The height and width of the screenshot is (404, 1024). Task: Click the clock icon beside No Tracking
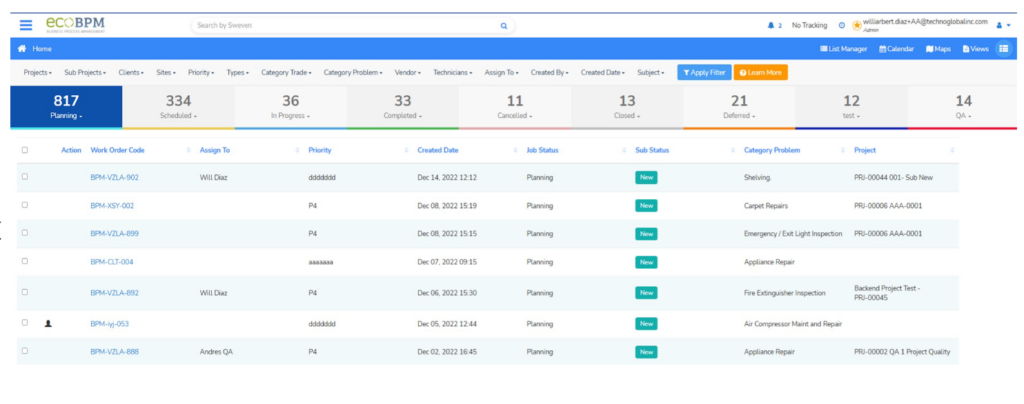tap(841, 25)
